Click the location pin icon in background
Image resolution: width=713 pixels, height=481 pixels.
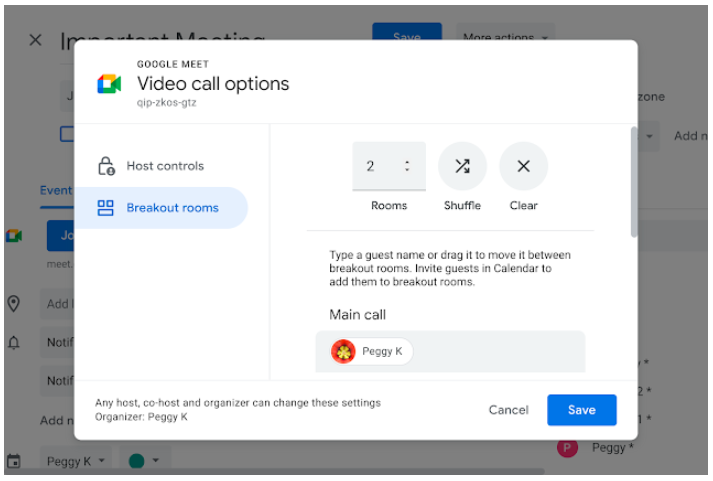14,304
